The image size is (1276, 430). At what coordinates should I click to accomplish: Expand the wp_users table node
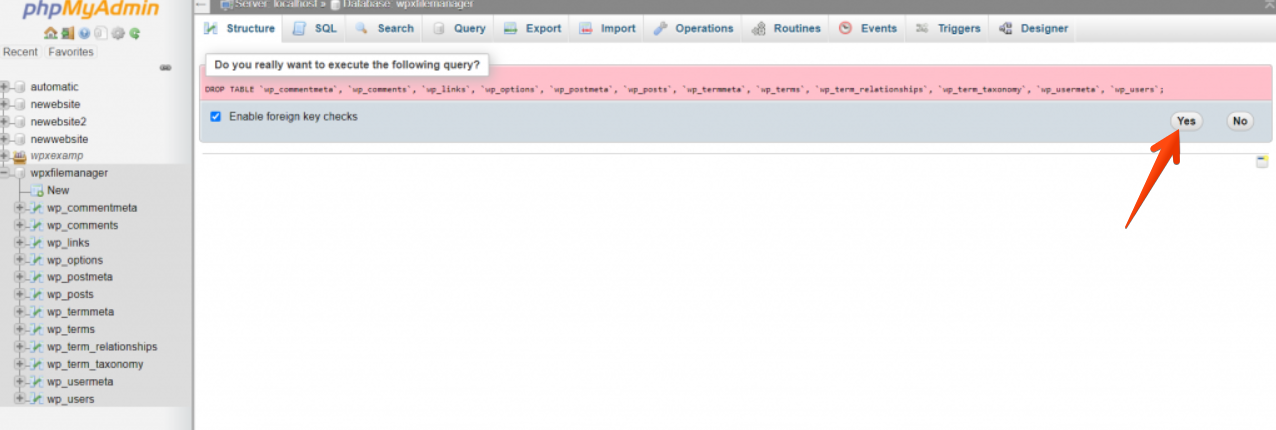point(19,399)
